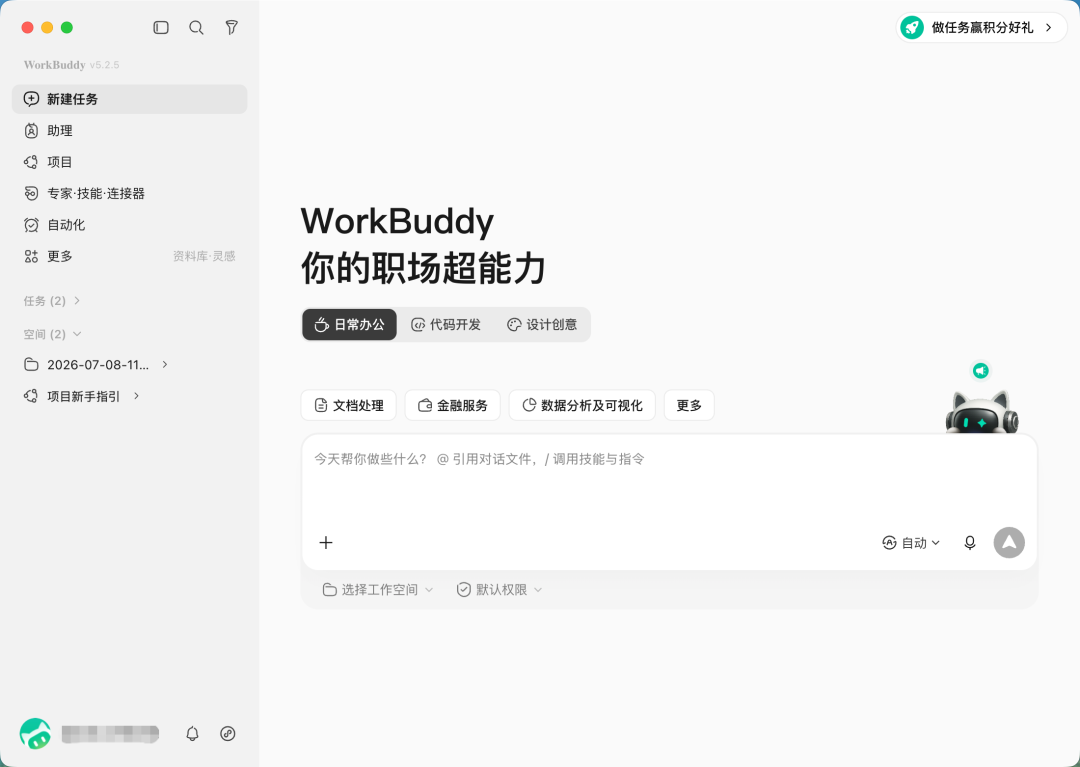Open the 自动化 sidebar entry
The width and height of the screenshot is (1080, 767).
[x=129, y=225]
